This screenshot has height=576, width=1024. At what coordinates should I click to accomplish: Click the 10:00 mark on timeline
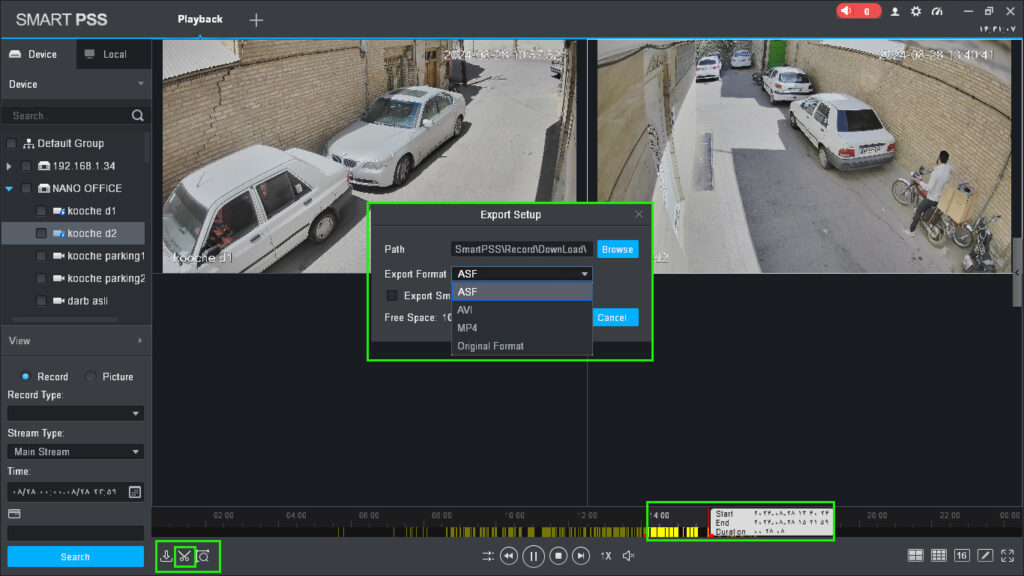point(514,515)
